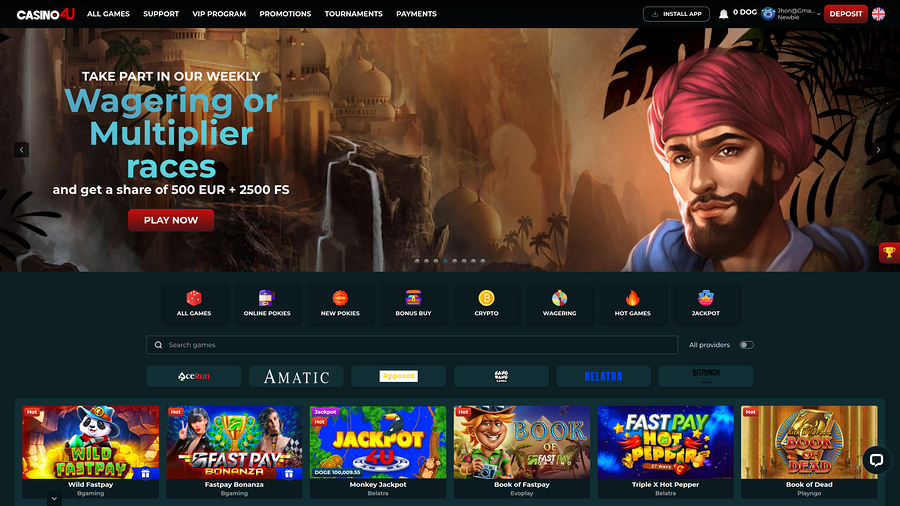Open the All Games menu
Screen dimensions: 900x506
108,14
